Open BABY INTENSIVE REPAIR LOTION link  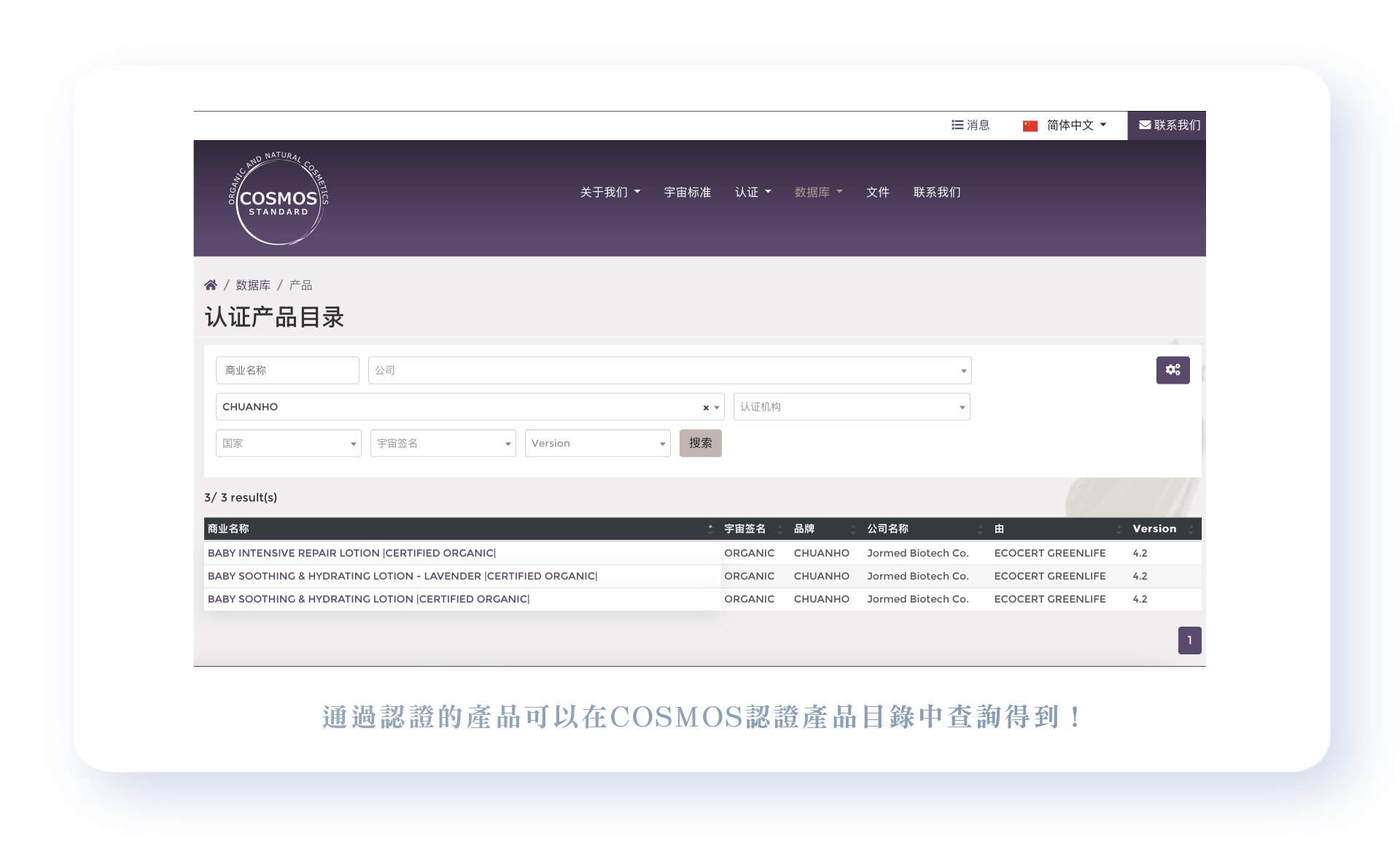coord(351,553)
